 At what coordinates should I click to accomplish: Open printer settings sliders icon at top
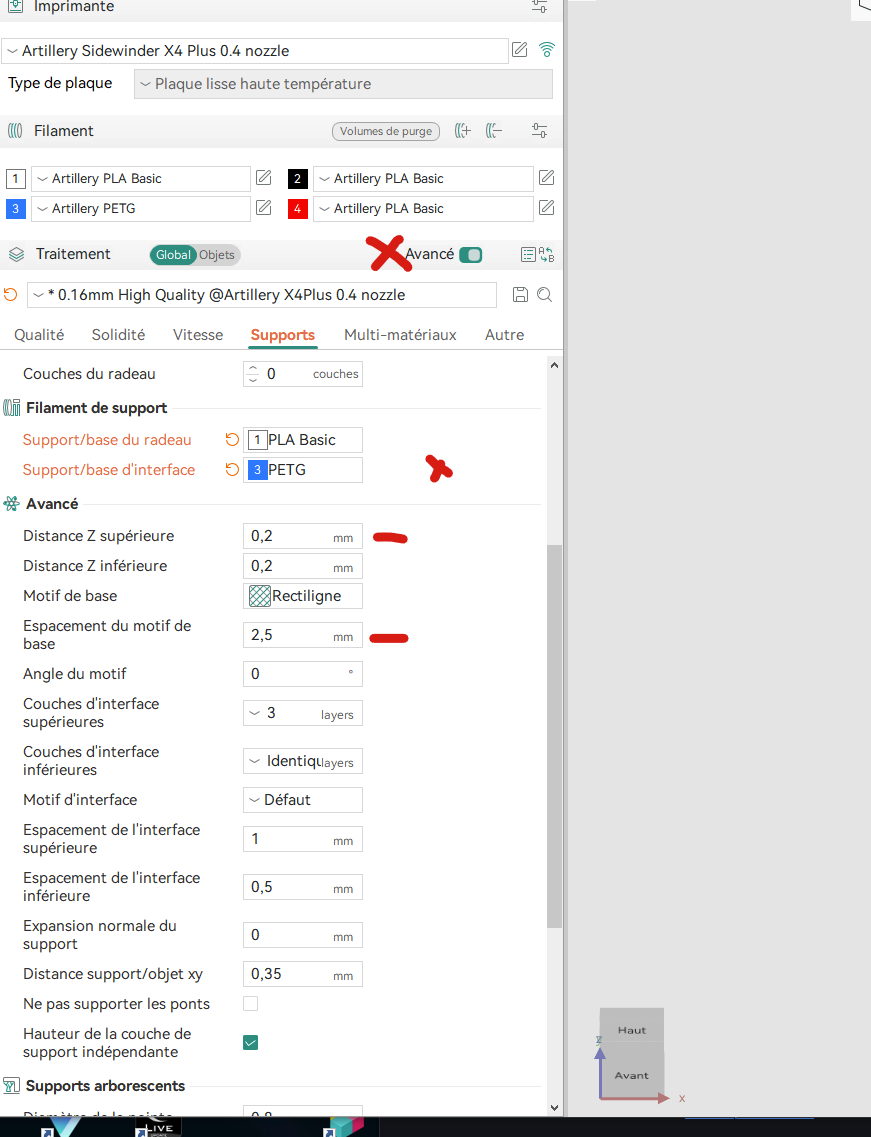click(540, 7)
